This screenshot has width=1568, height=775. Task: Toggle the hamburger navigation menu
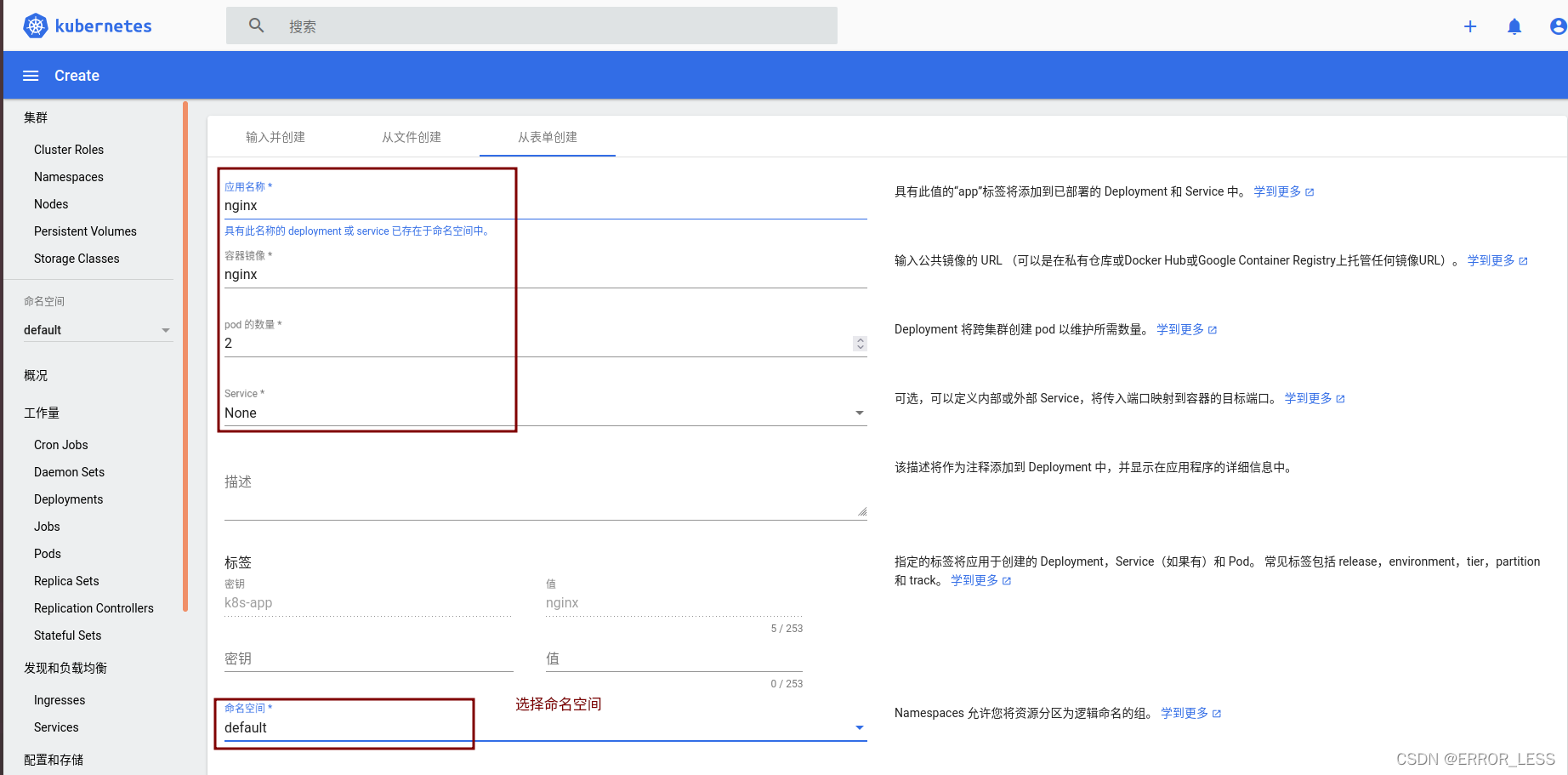pyautogui.click(x=31, y=76)
